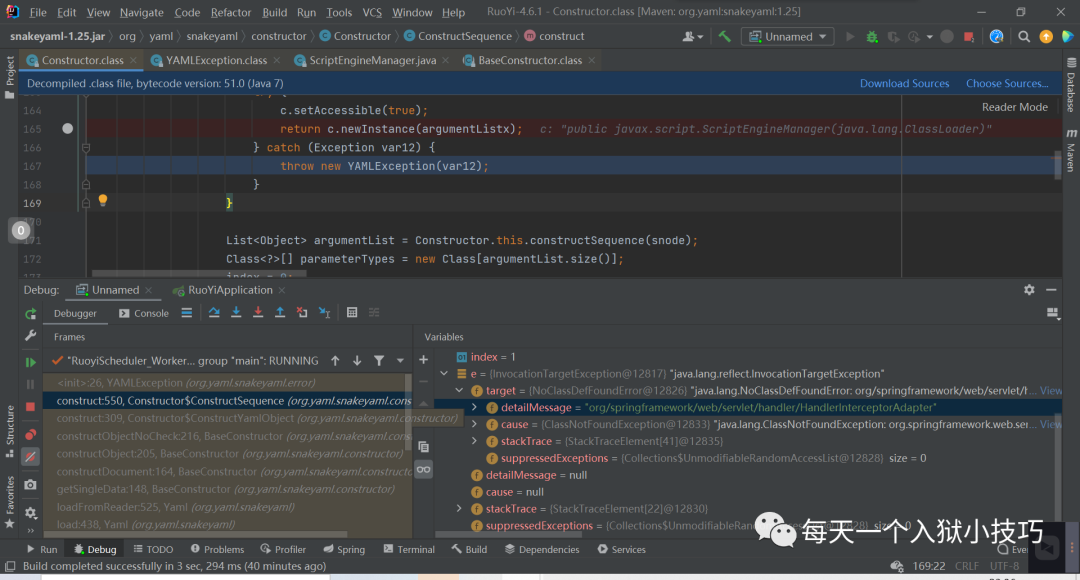Collapse the 'e' InvocationTargetException variable

point(444,374)
